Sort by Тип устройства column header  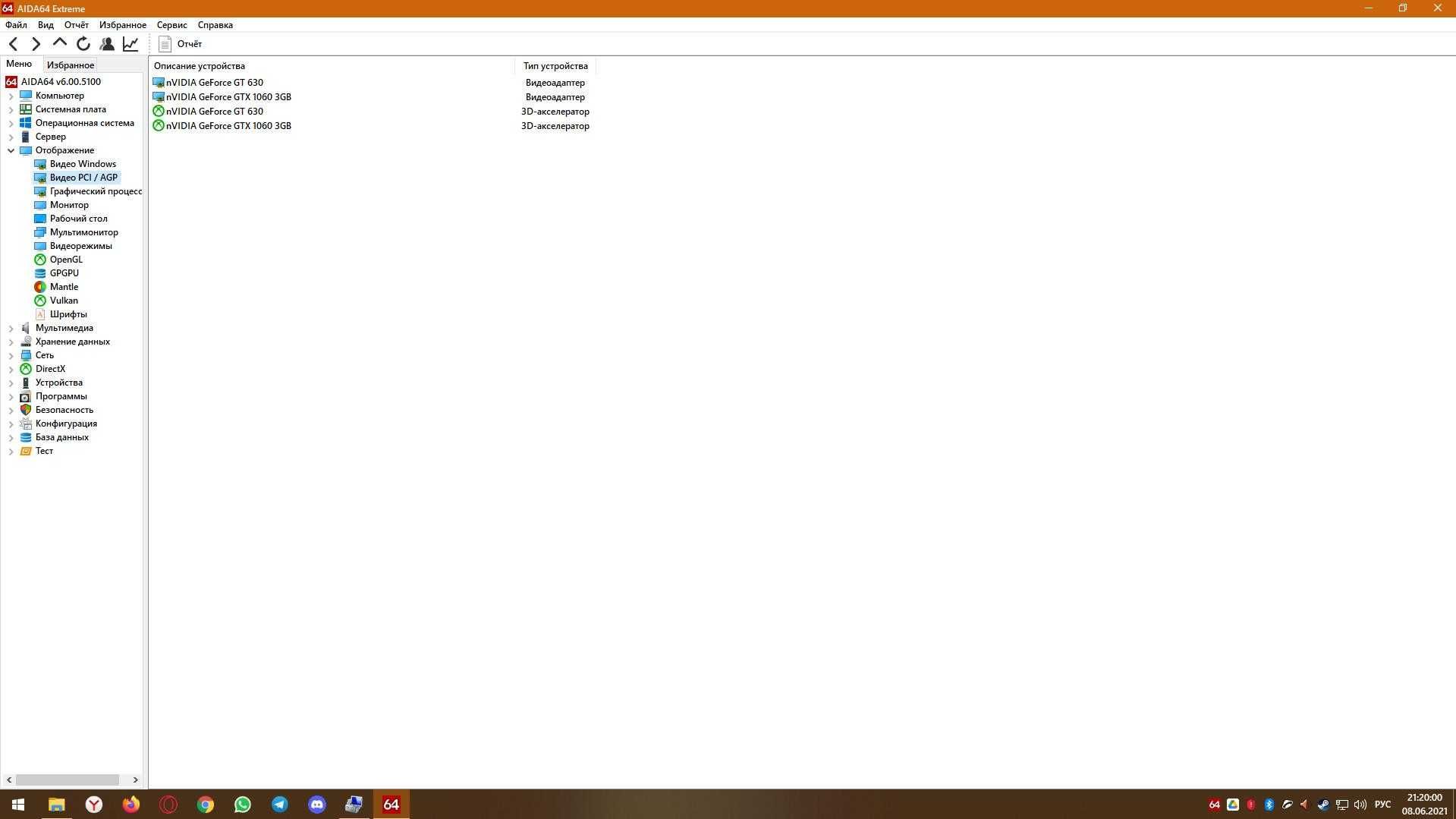tap(555, 66)
